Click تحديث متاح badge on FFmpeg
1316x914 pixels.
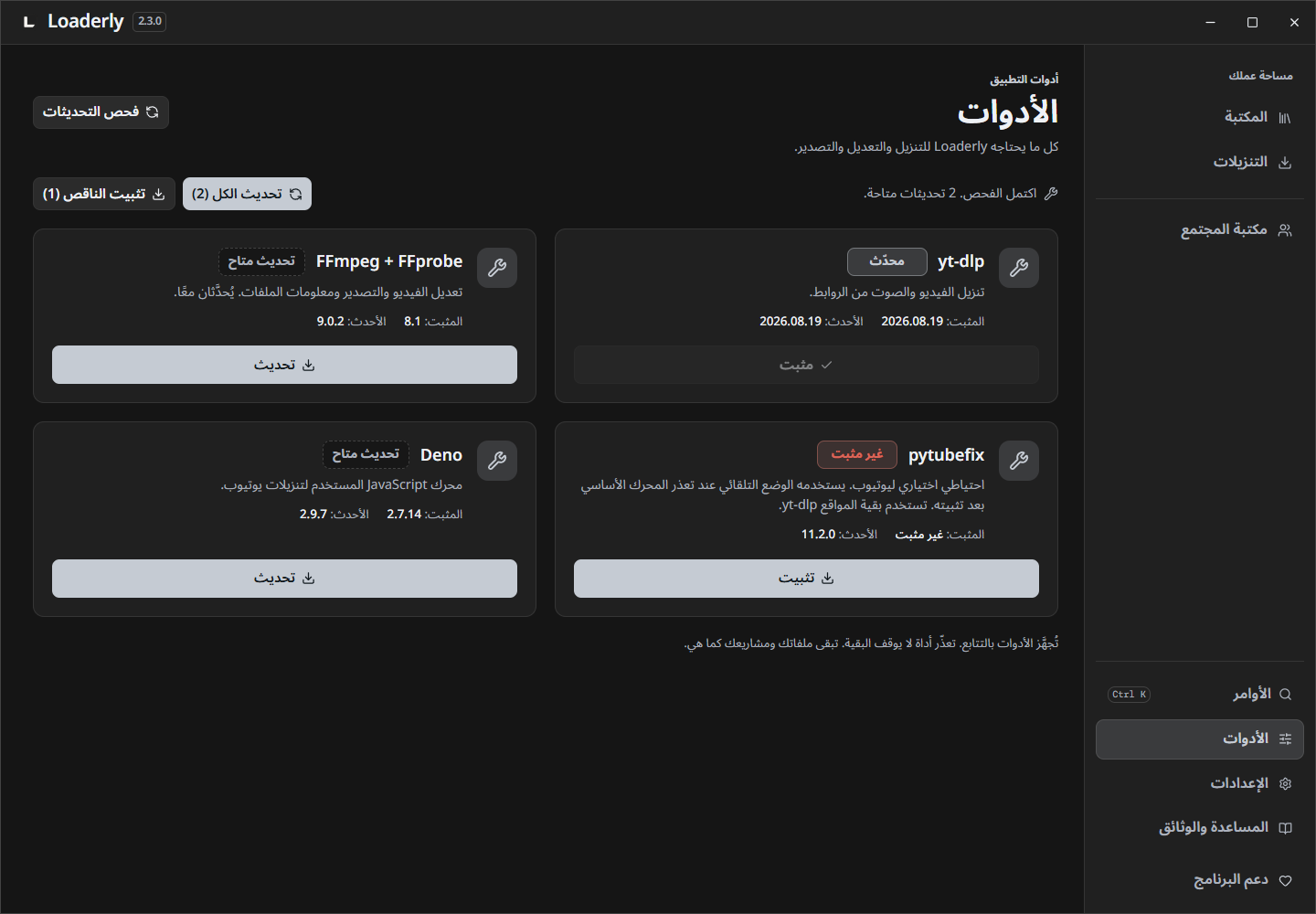[261, 261]
